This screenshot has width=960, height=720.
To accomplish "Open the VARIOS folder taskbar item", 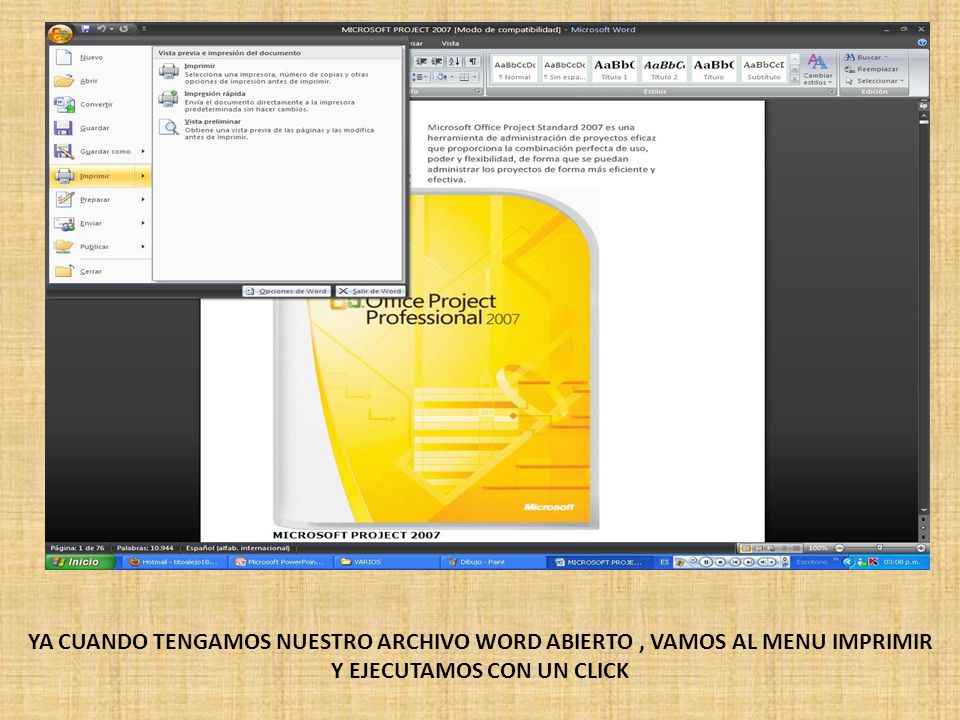I will [x=386, y=562].
